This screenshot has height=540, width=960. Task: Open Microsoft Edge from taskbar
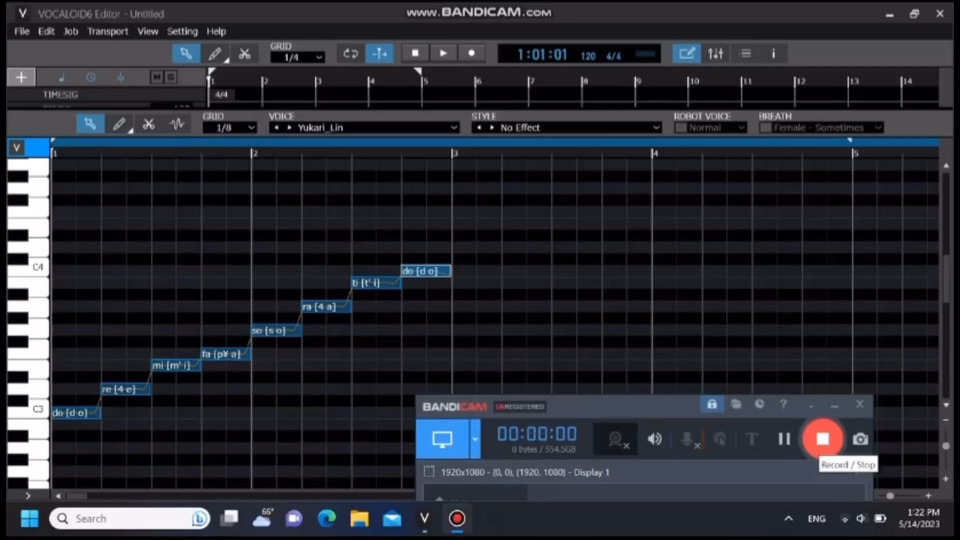coord(326,519)
